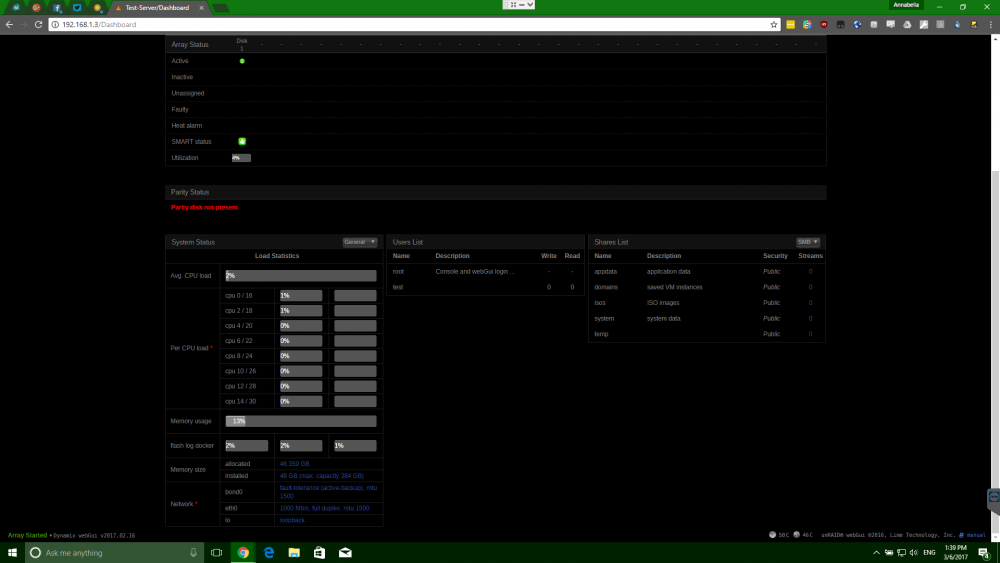Click the colorful S extension icon

point(807,24)
